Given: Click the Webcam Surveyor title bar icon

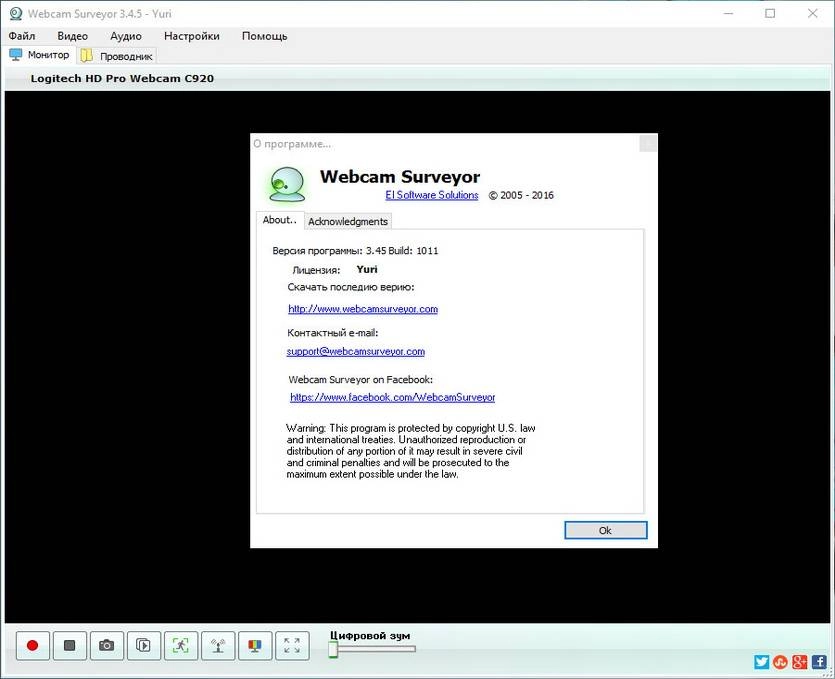Looking at the screenshot, I should pyautogui.click(x=15, y=13).
